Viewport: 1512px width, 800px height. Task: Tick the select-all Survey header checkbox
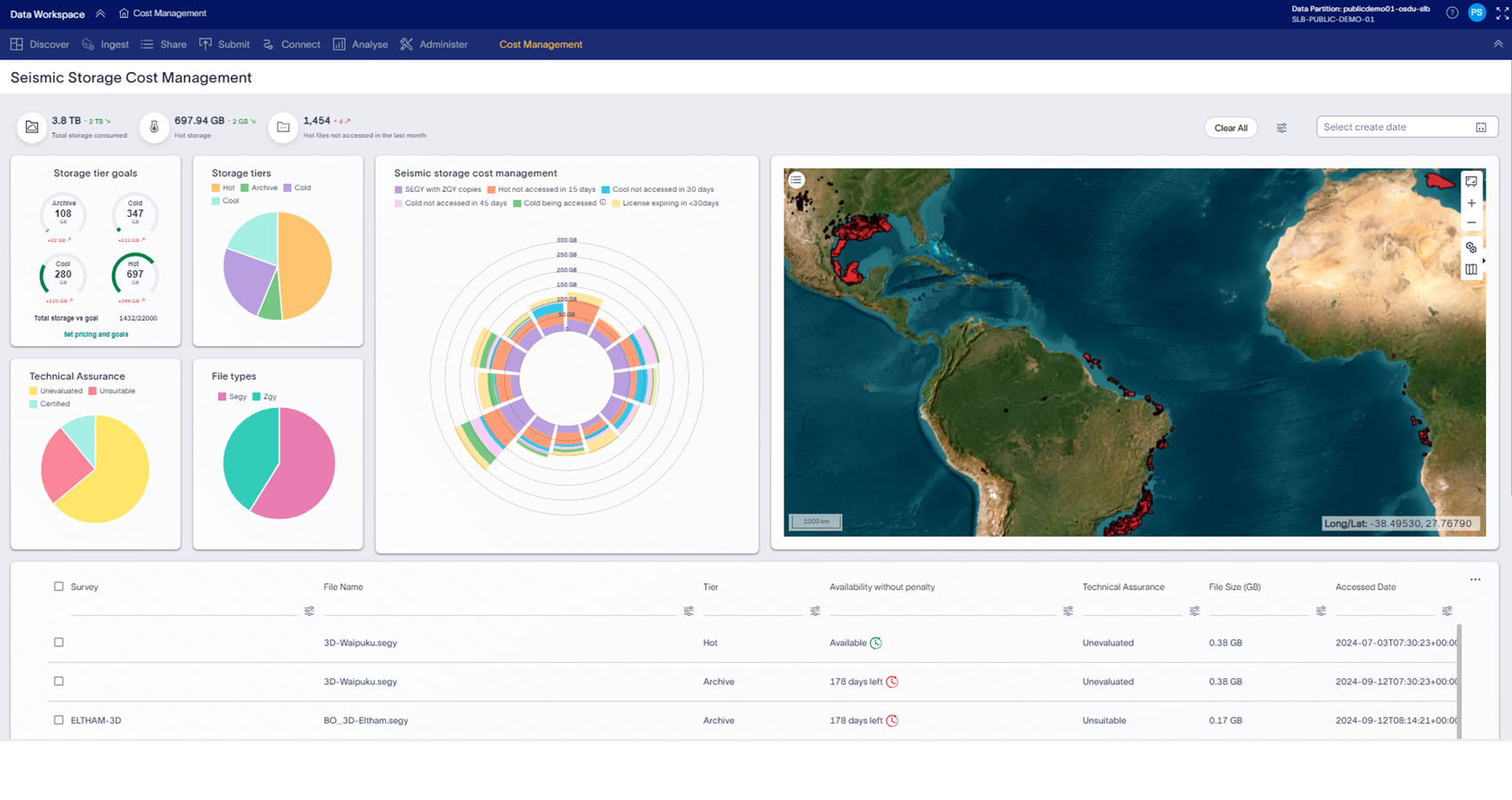point(59,587)
